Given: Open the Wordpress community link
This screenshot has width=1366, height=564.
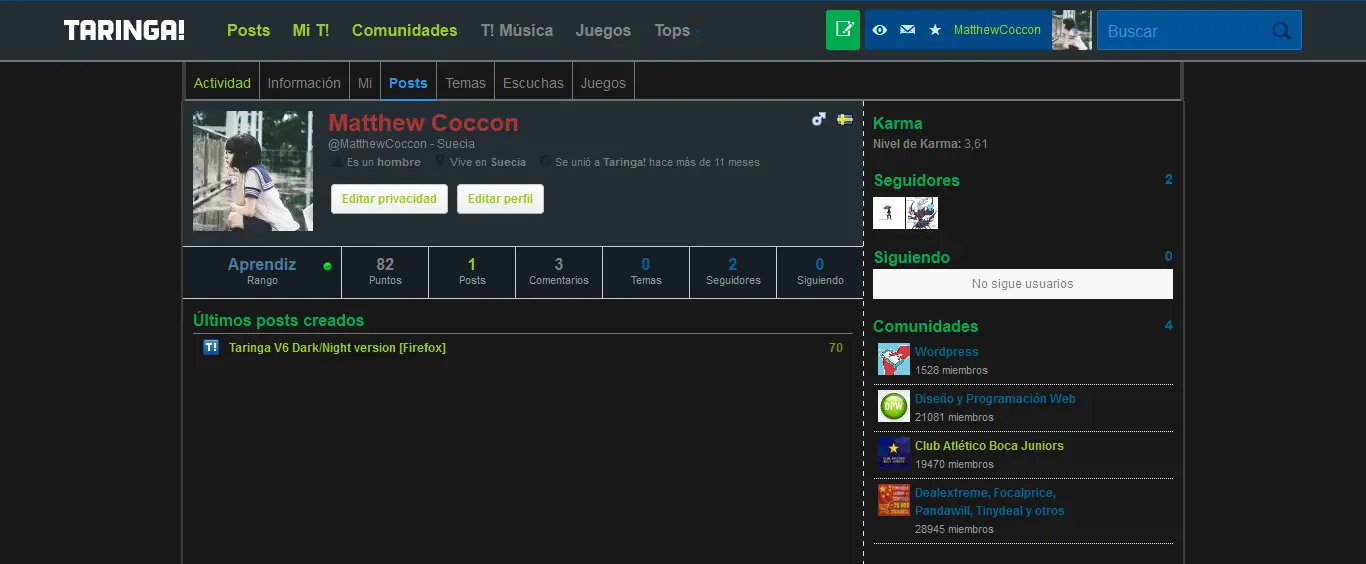Looking at the screenshot, I should coord(946,352).
